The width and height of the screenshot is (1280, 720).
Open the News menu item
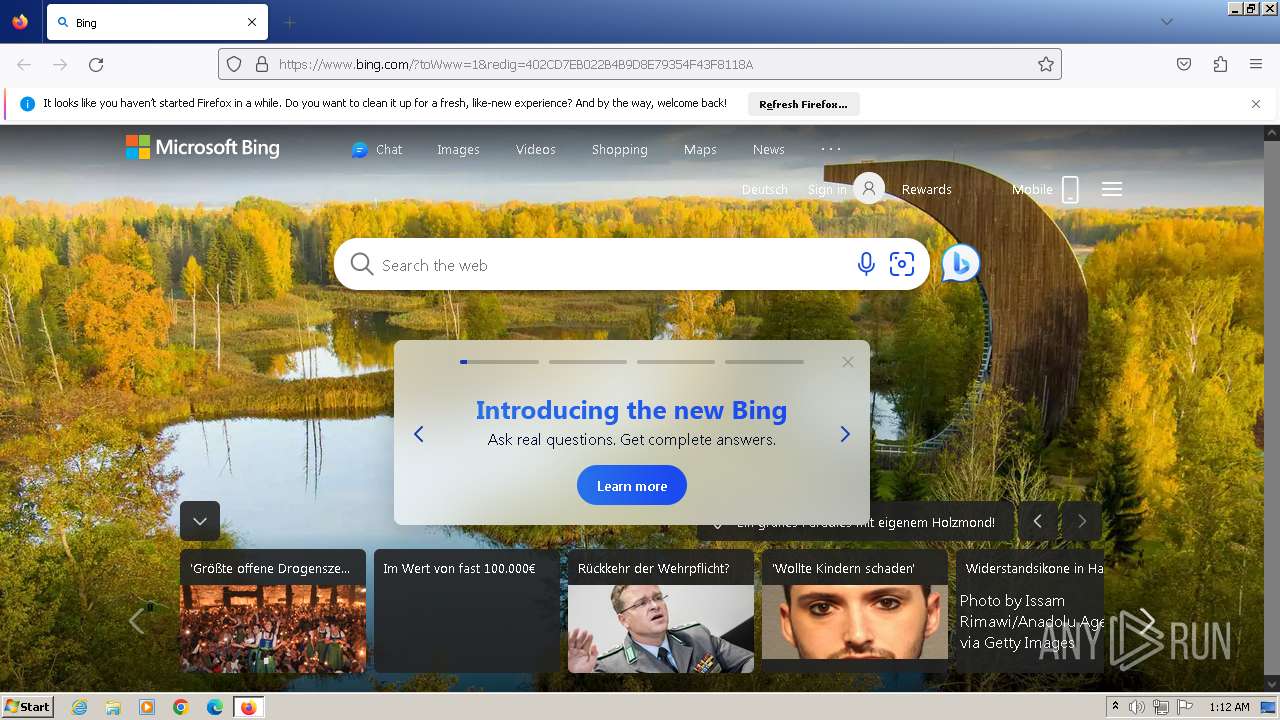tap(768, 149)
